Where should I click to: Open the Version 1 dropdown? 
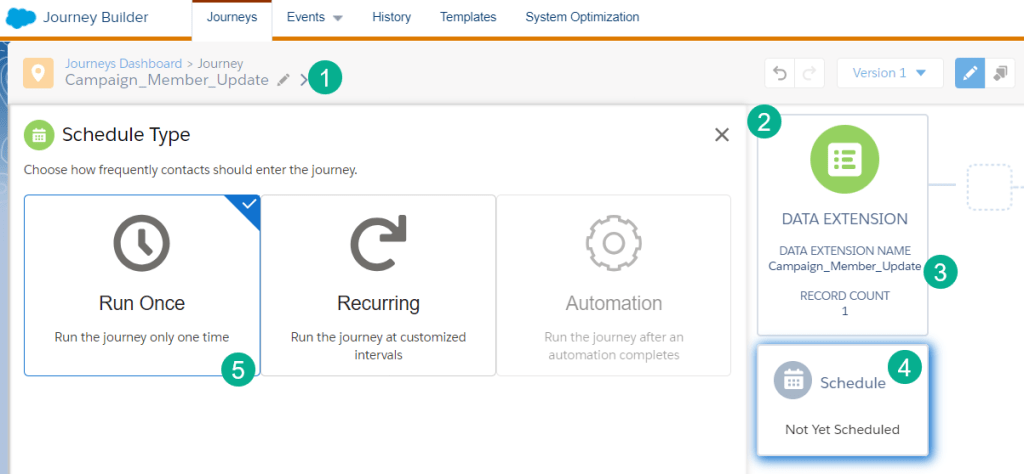(889, 73)
